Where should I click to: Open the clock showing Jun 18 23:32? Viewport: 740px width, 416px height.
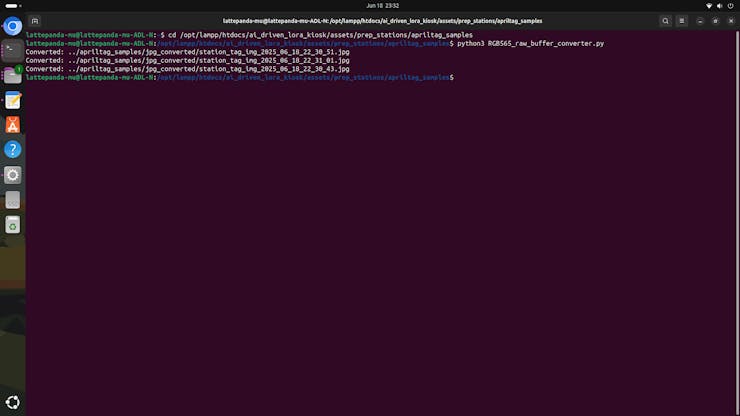383,6
